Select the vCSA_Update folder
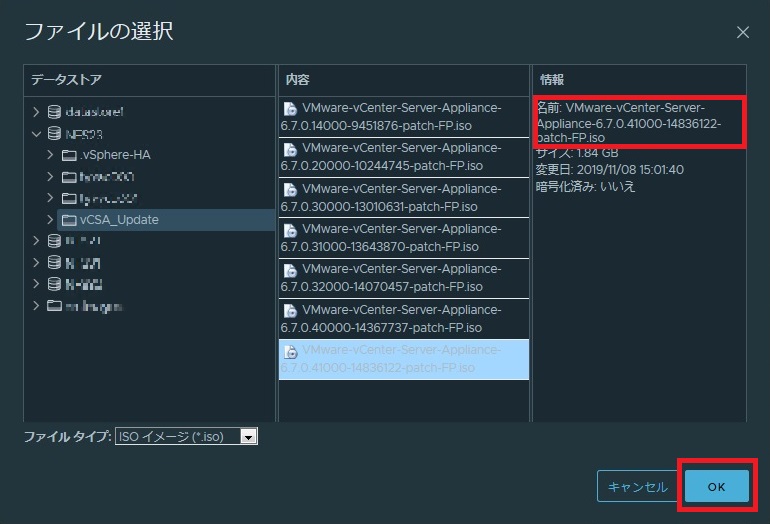Viewport: 770px width, 524px height. click(166, 220)
